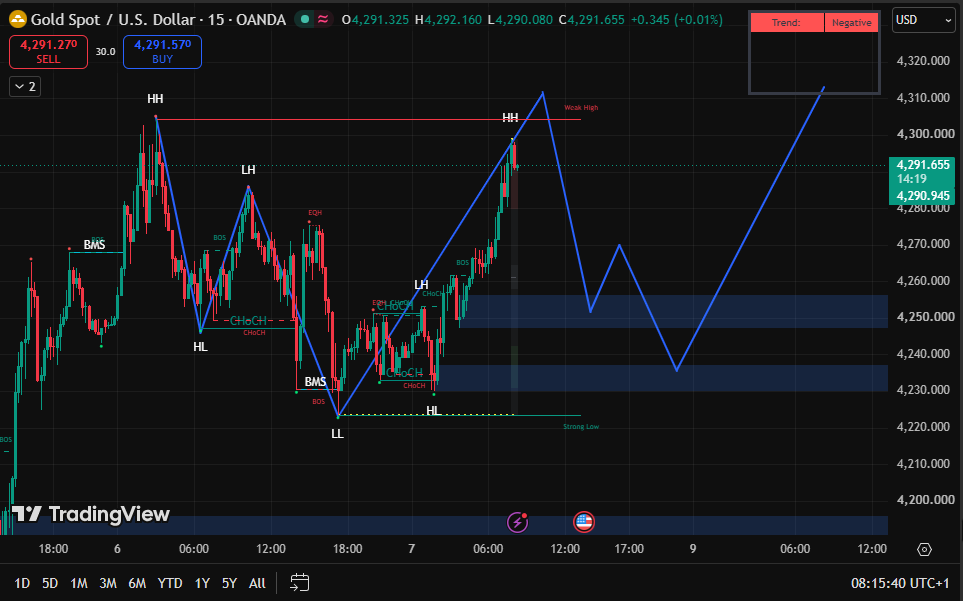Image resolution: width=963 pixels, height=601 pixels.
Task: Select the 3M time range
Action: (108, 583)
